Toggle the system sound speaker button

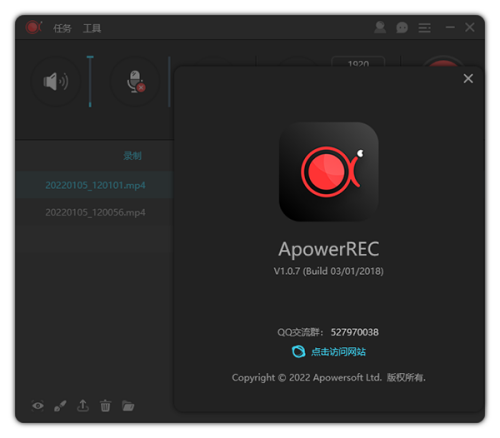(x=56, y=81)
